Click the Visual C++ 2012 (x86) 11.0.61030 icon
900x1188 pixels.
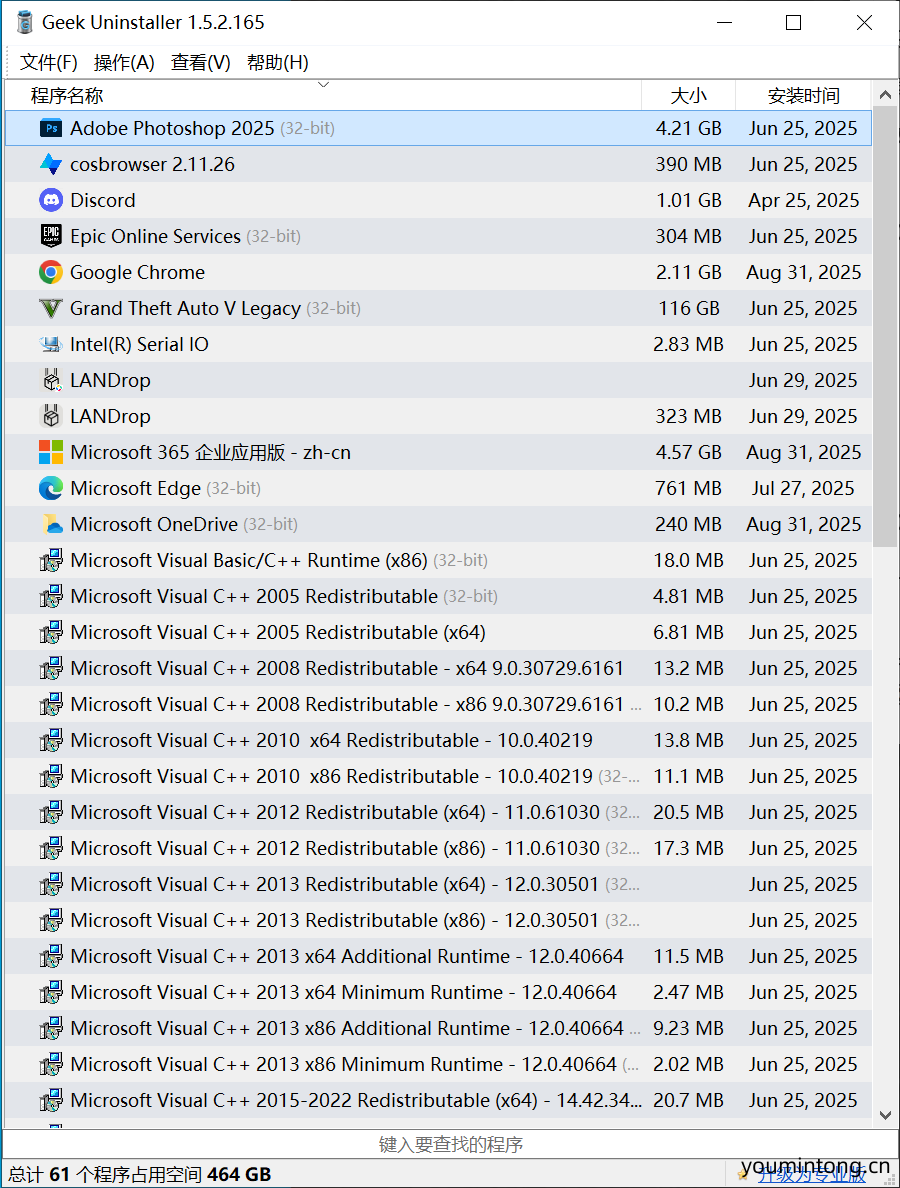tap(51, 848)
